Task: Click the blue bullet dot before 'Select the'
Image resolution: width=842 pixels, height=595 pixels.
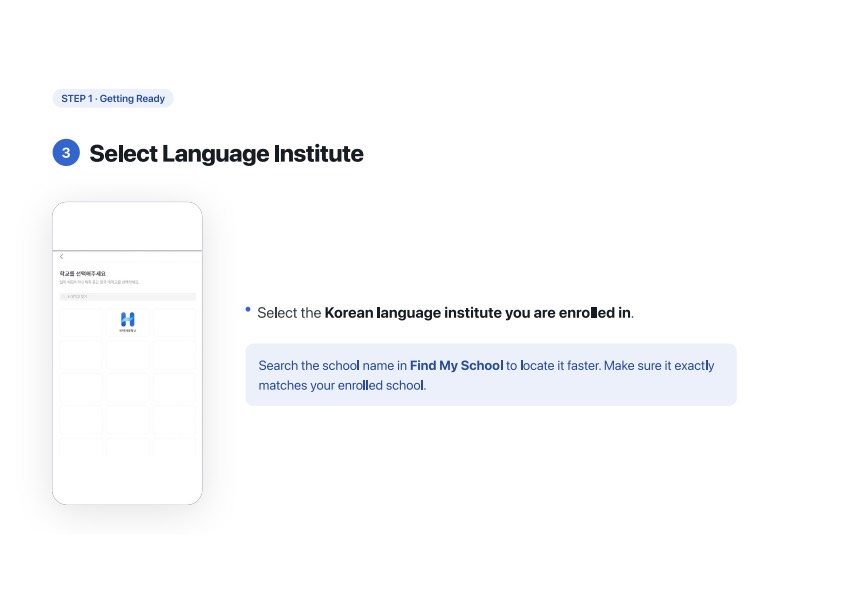Action: [x=248, y=309]
